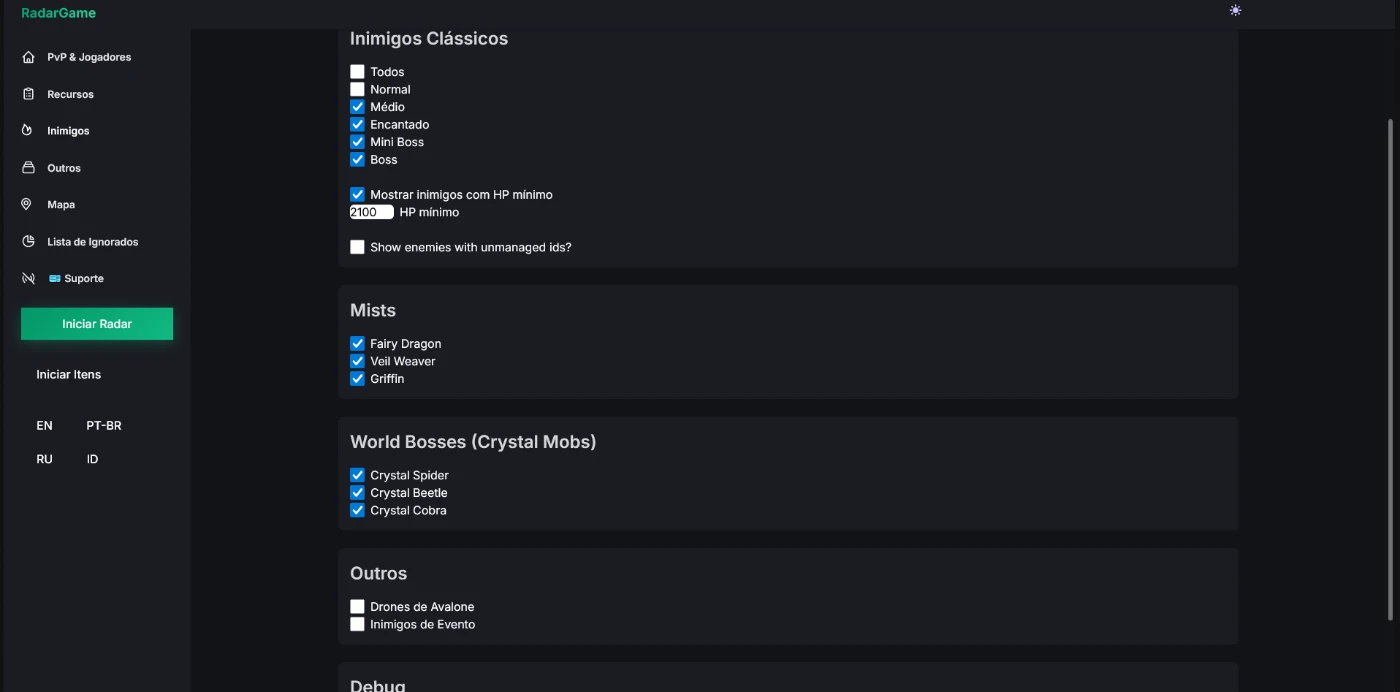Click the flame icon beside Inimigos
This screenshot has height=692, width=1400.
tap(27, 130)
